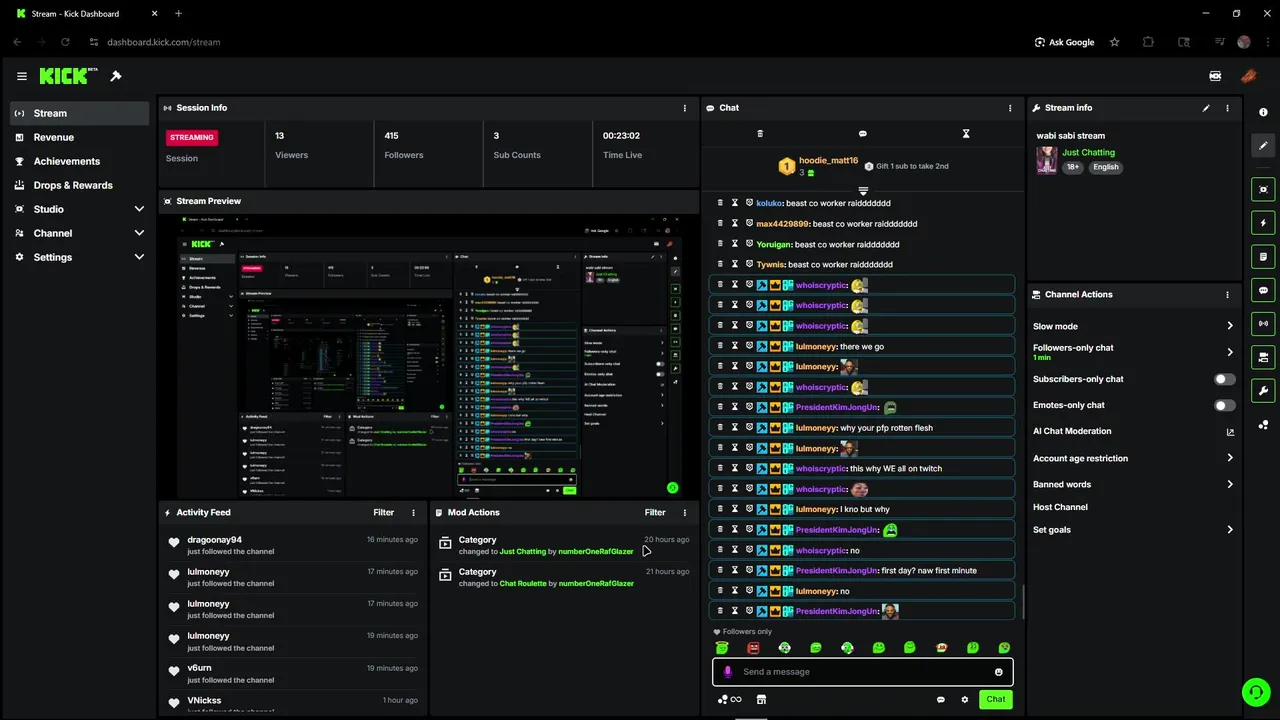Screen dimensions: 1280x720
Task: Open Slow mode options arrow
Action: [x=1230, y=326]
